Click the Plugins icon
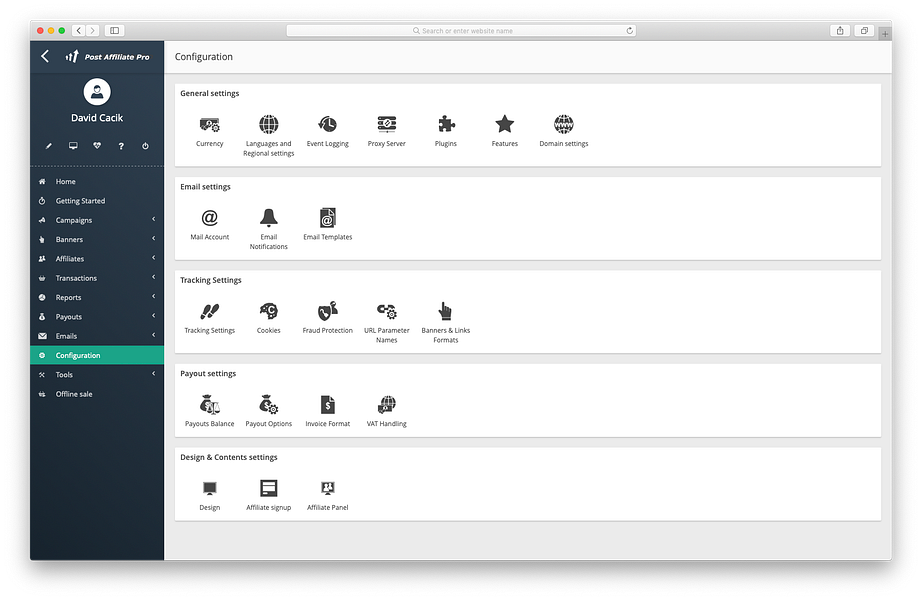This screenshot has height=600, width=922. tap(445, 125)
